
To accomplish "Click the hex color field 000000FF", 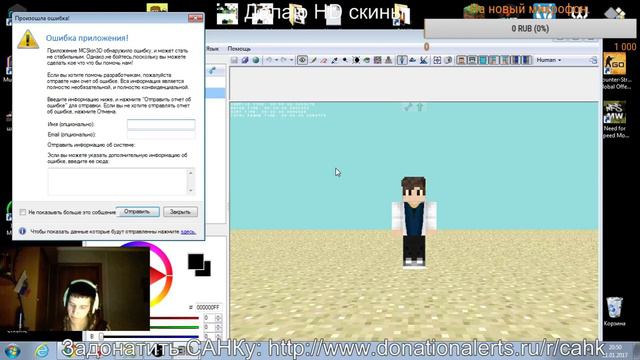I will (x=208, y=307).
